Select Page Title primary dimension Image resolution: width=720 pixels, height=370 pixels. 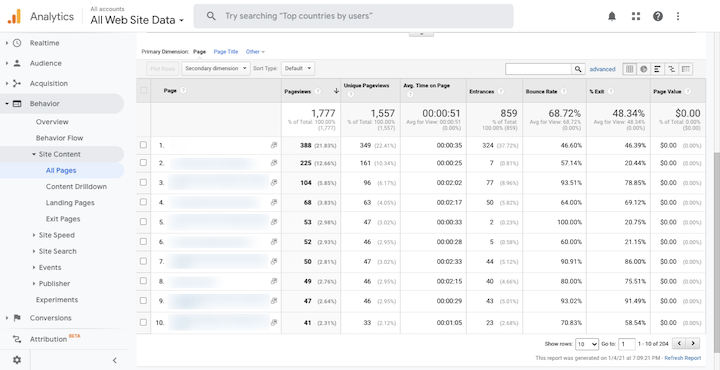(226, 52)
